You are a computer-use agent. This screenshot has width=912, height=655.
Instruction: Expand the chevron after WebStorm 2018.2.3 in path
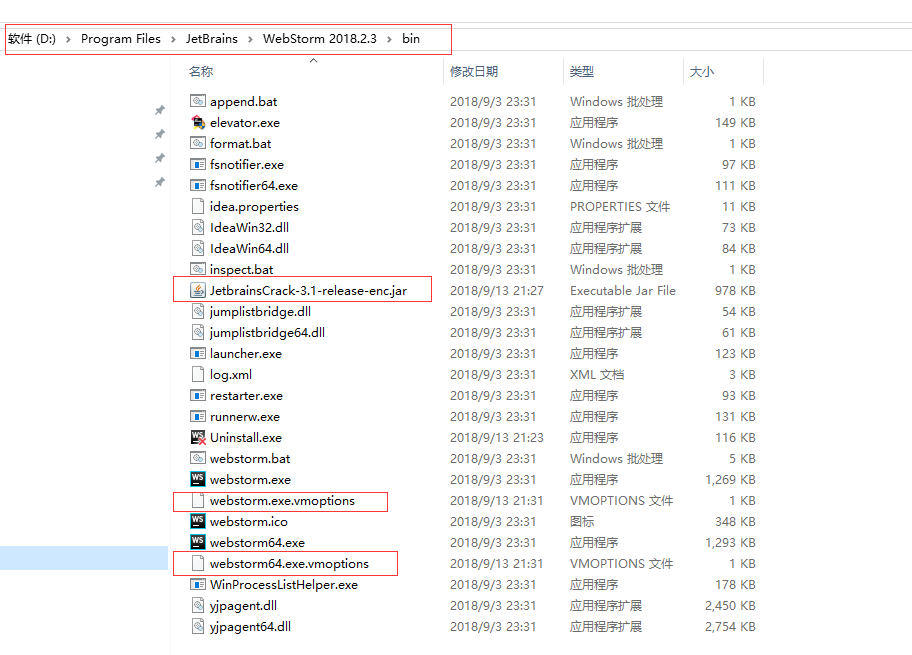pos(389,39)
